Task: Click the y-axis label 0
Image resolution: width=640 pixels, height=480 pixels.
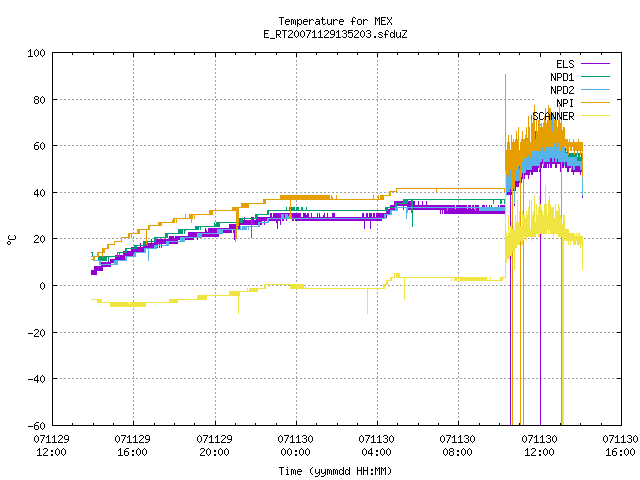Action: point(42,286)
